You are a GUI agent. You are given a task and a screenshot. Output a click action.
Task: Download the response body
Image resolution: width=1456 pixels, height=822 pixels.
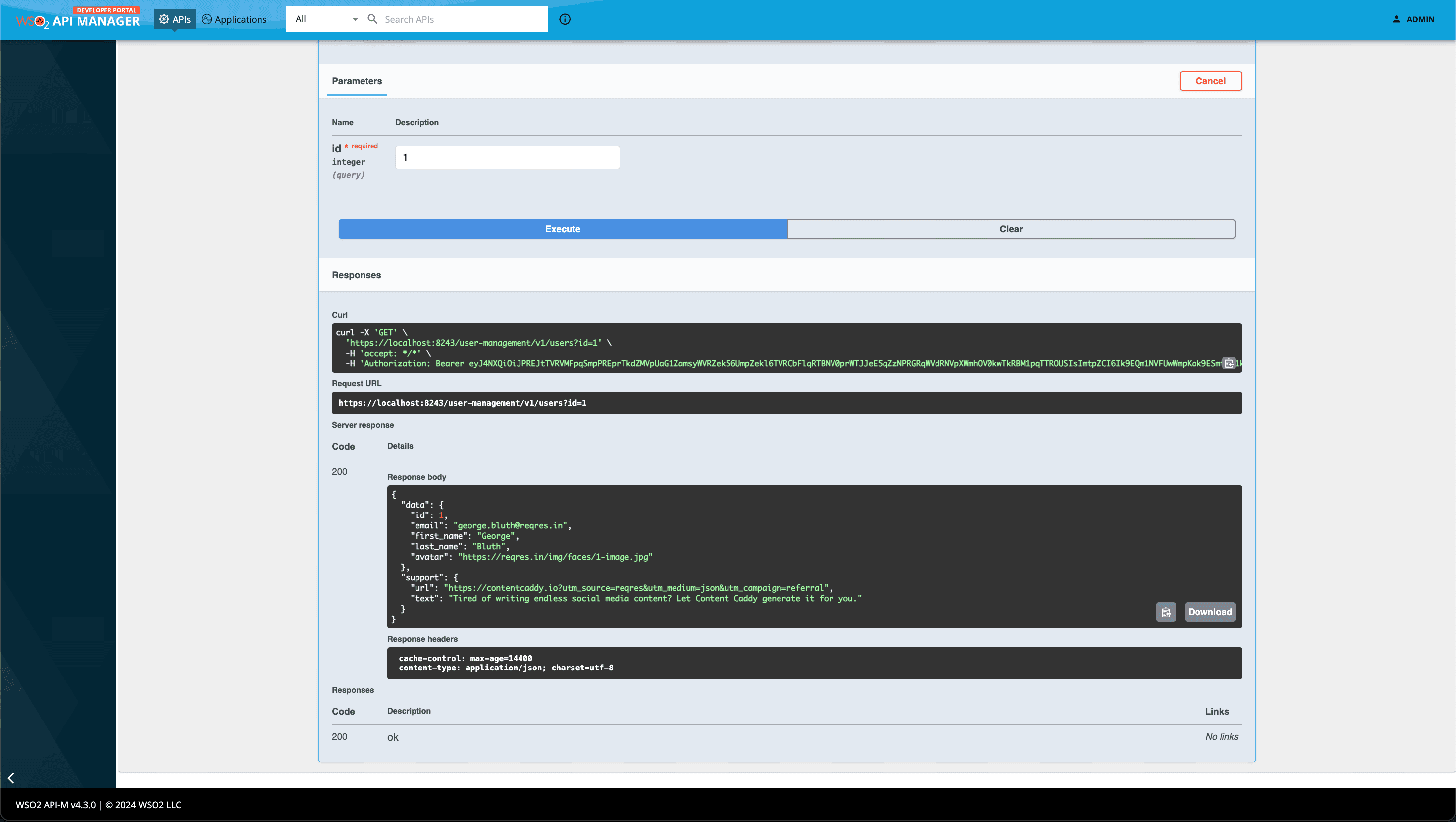point(1209,612)
